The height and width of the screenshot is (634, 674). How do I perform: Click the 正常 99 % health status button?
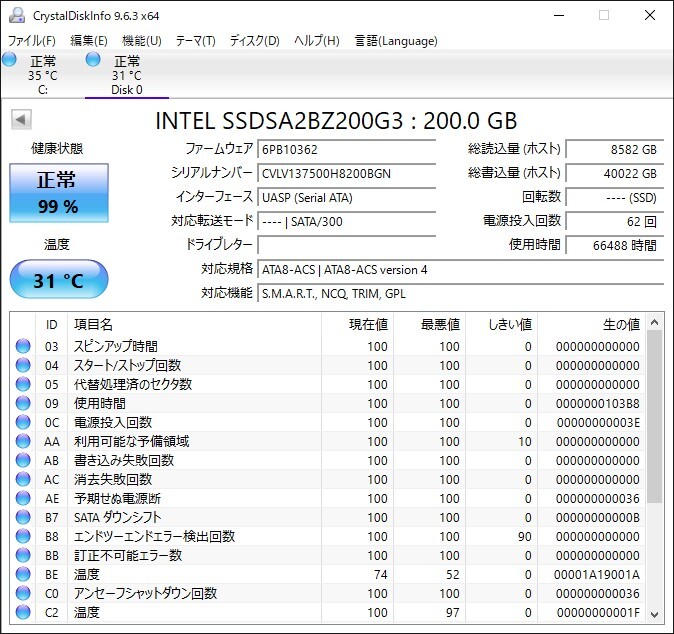tap(58, 195)
